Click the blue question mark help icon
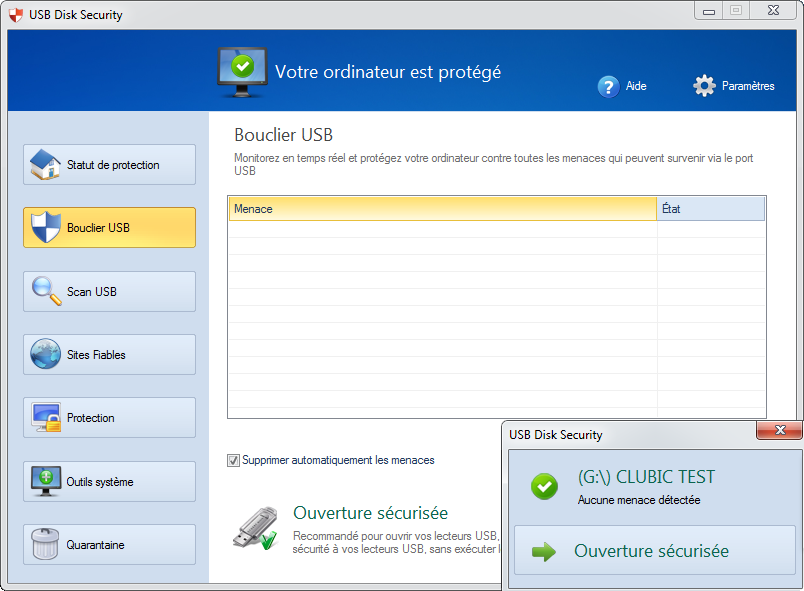Viewport: 804px width, 591px height. (609, 87)
